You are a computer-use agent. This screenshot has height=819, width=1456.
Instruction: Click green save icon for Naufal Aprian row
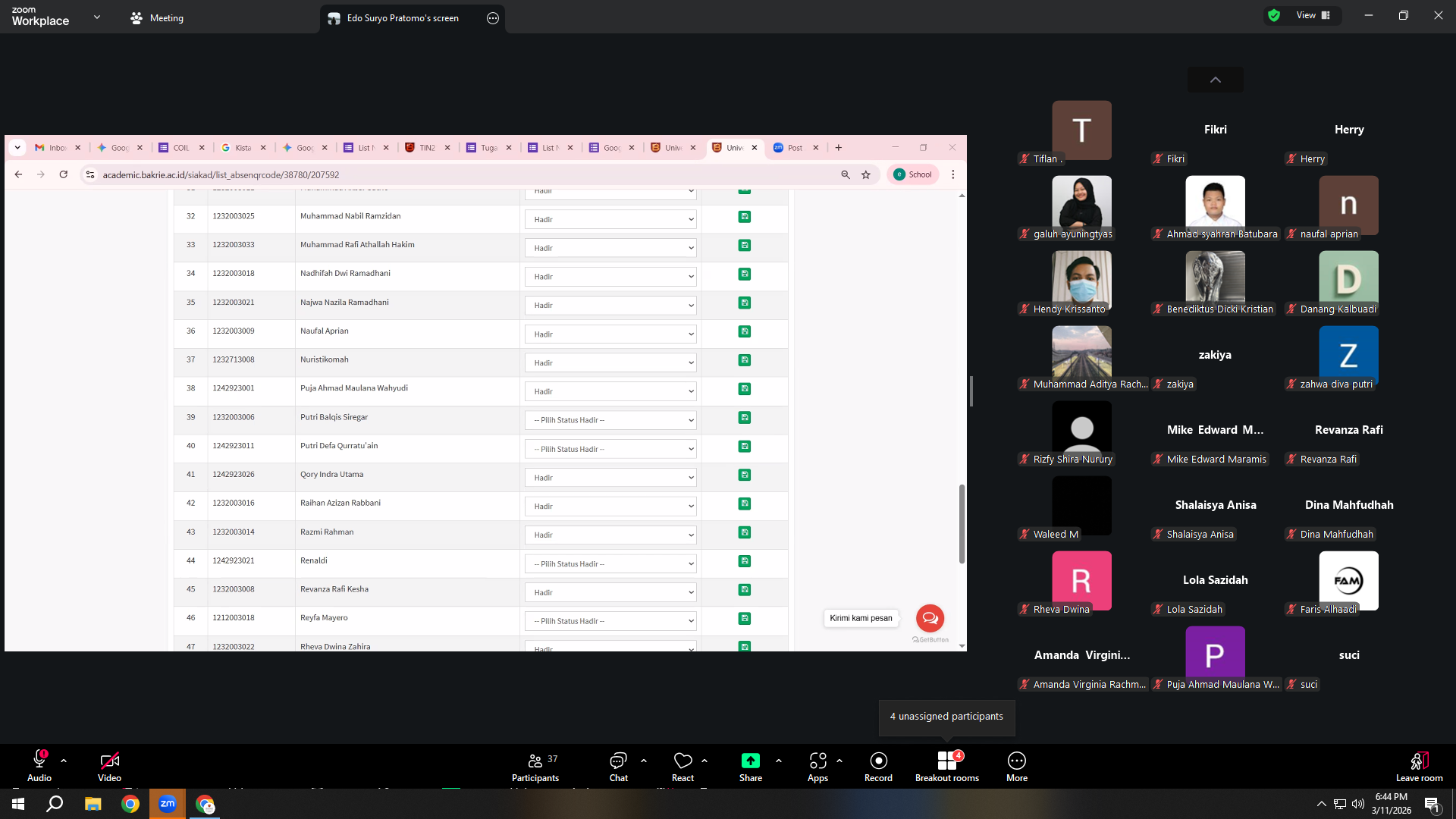pyautogui.click(x=745, y=331)
